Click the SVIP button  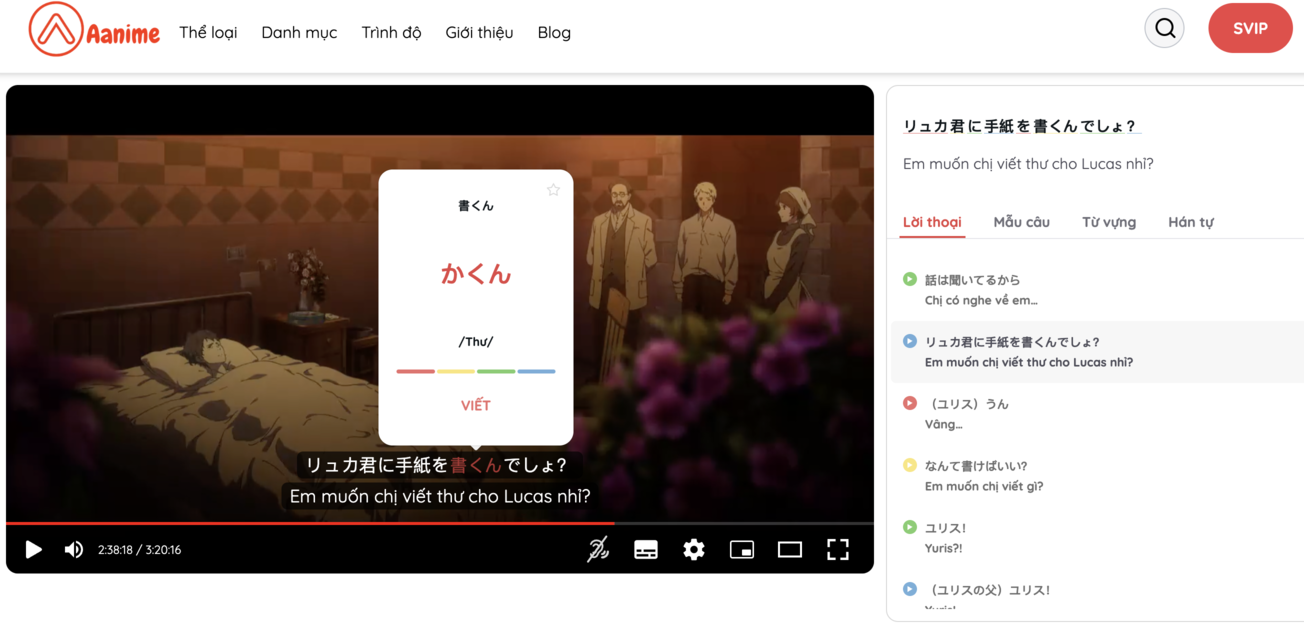[1250, 28]
